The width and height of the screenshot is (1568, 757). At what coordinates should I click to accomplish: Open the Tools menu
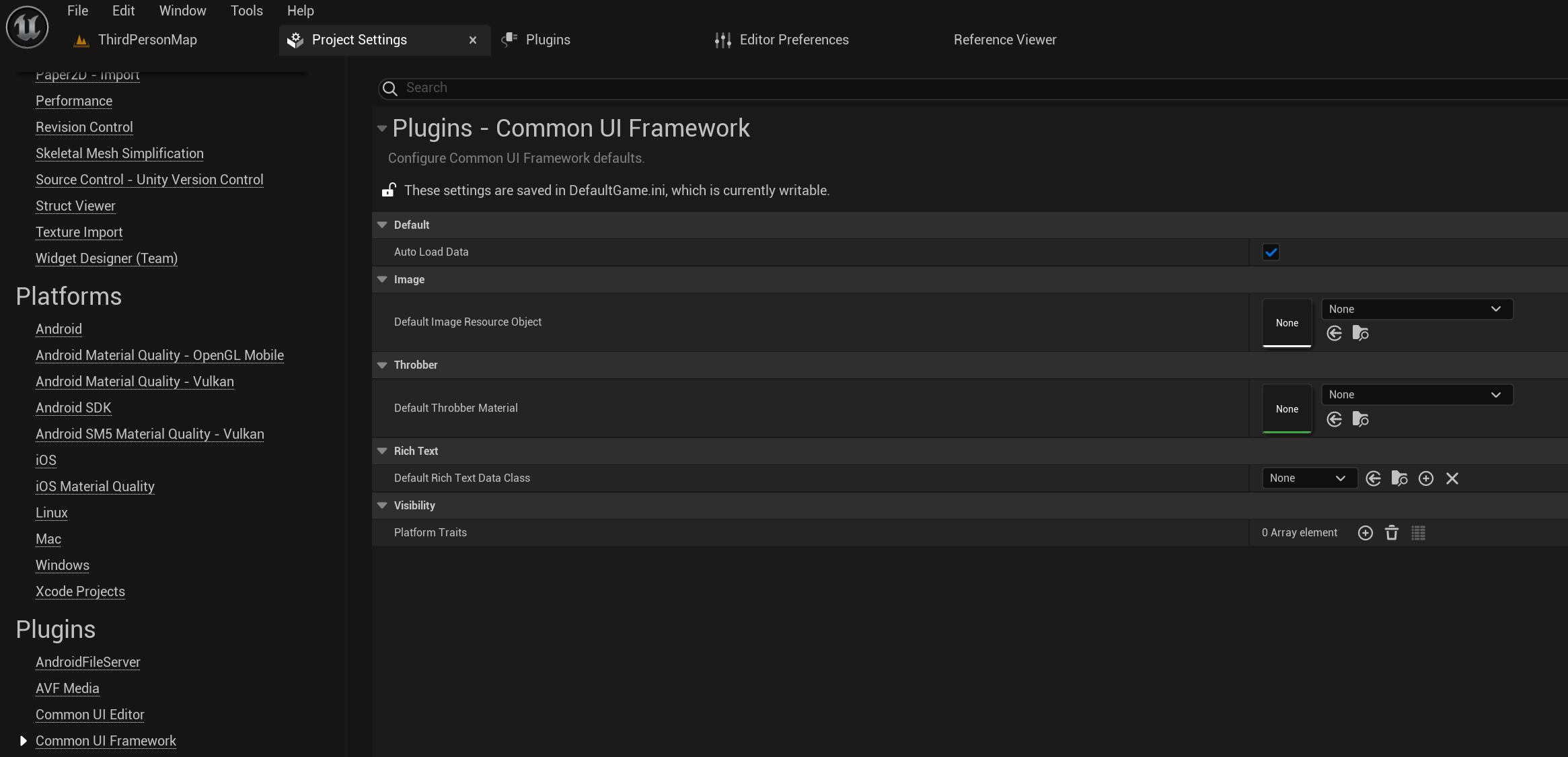pos(246,11)
